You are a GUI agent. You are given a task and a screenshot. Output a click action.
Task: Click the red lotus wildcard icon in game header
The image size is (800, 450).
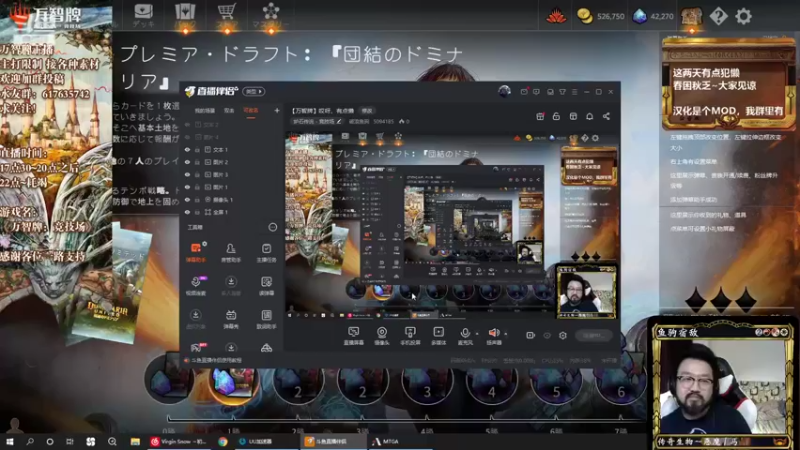[x=556, y=16]
